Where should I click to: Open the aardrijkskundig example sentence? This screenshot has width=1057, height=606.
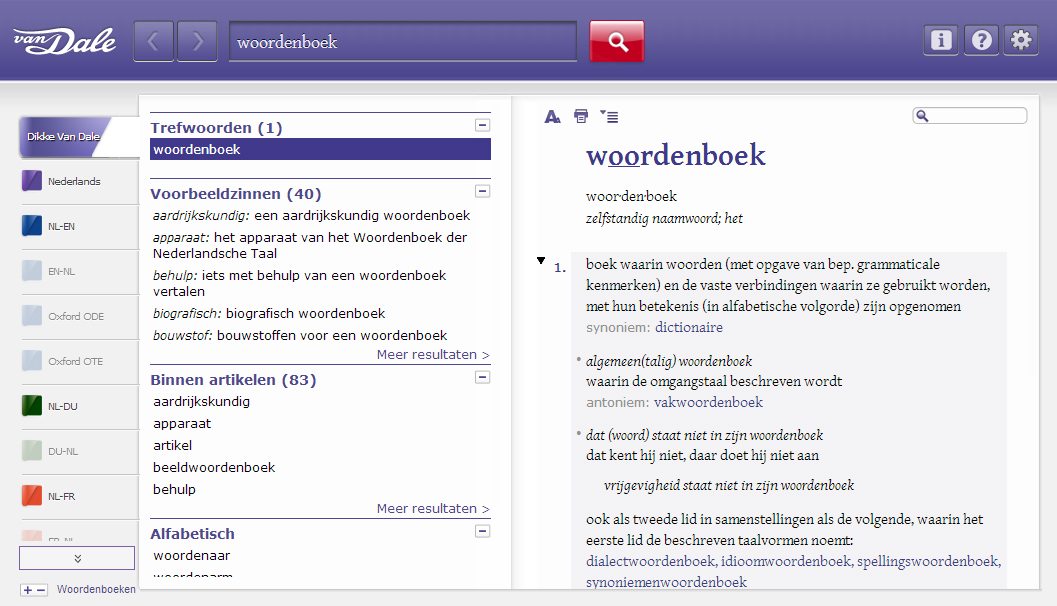311,216
